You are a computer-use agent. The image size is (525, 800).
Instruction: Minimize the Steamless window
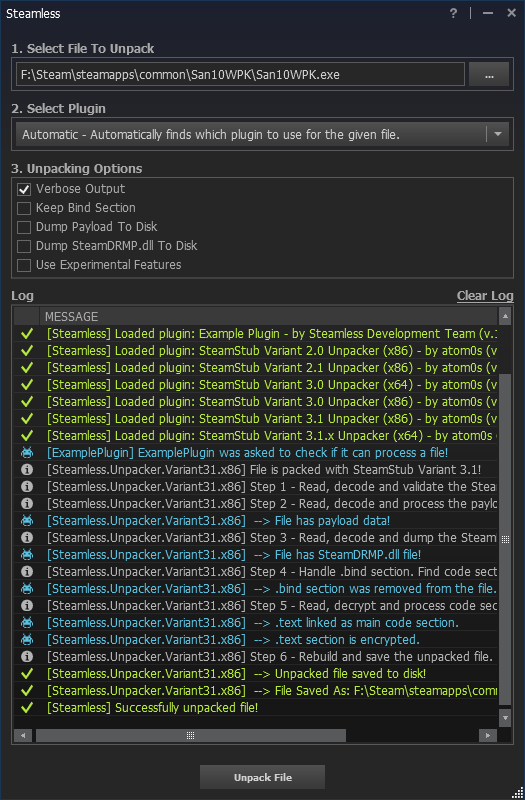(x=488, y=13)
